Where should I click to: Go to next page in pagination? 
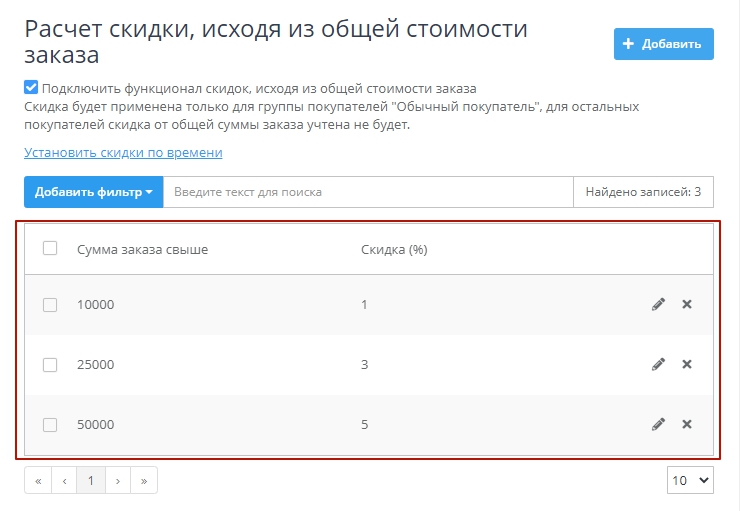coord(117,481)
